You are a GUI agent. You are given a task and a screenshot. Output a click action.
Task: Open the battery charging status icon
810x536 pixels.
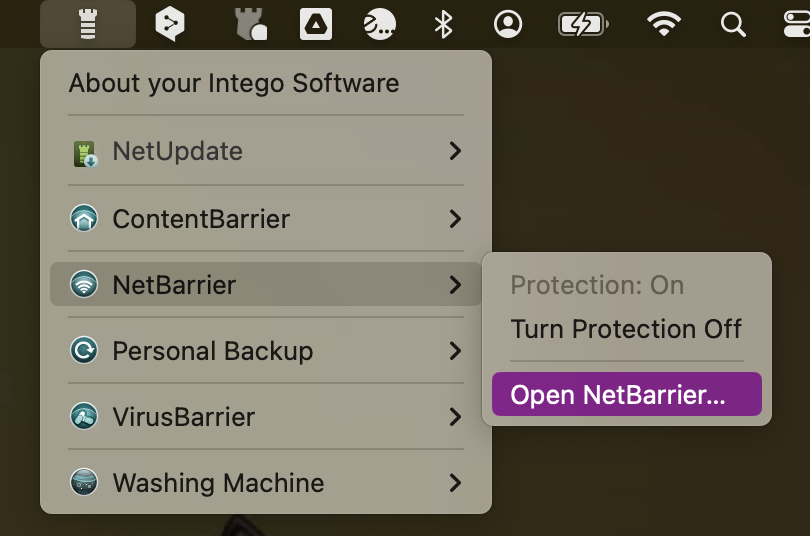(x=583, y=24)
